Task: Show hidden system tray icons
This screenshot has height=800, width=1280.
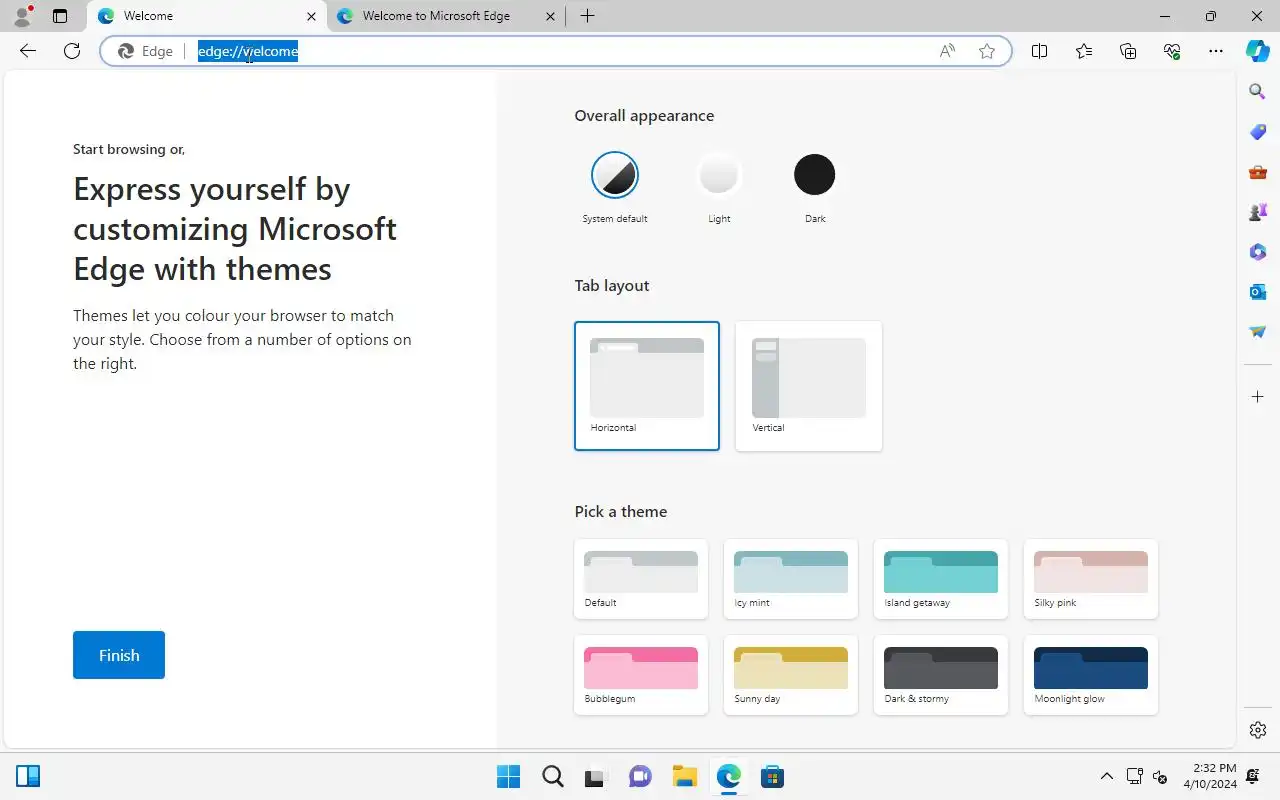Action: coord(1107,776)
